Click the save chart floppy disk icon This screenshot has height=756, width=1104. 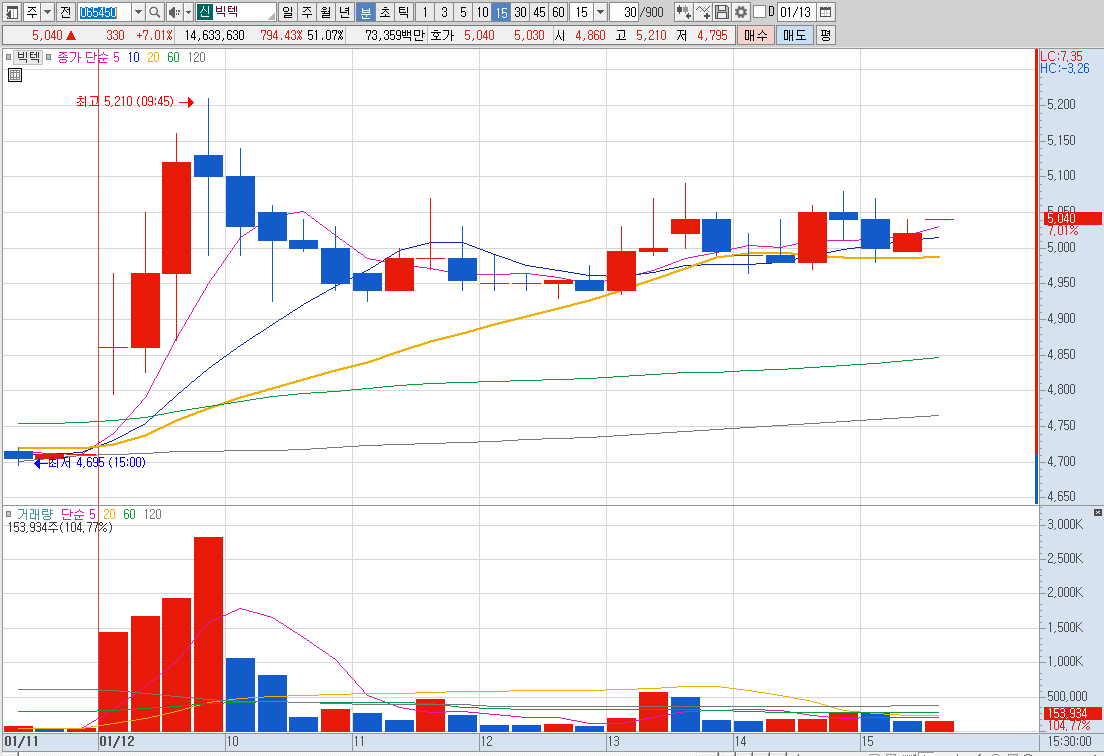pyautogui.click(x=722, y=12)
